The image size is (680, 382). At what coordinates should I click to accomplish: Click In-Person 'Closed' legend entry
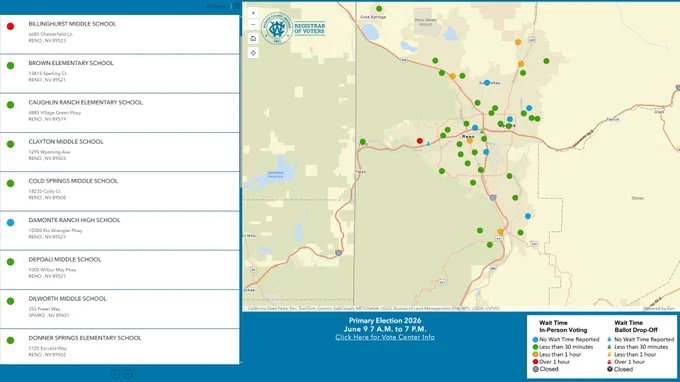(x=546, y=369)
